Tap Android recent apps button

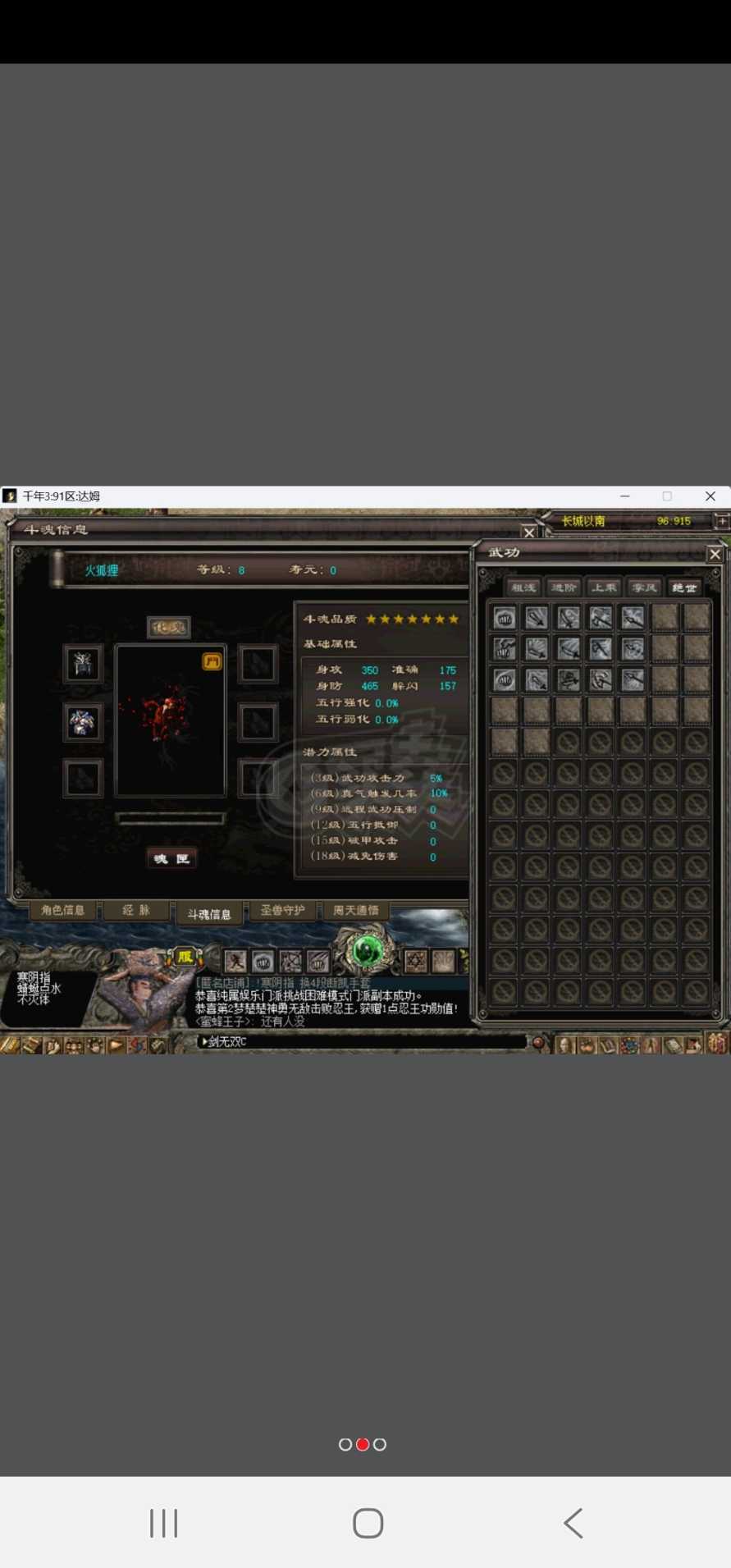[163, 1523]
